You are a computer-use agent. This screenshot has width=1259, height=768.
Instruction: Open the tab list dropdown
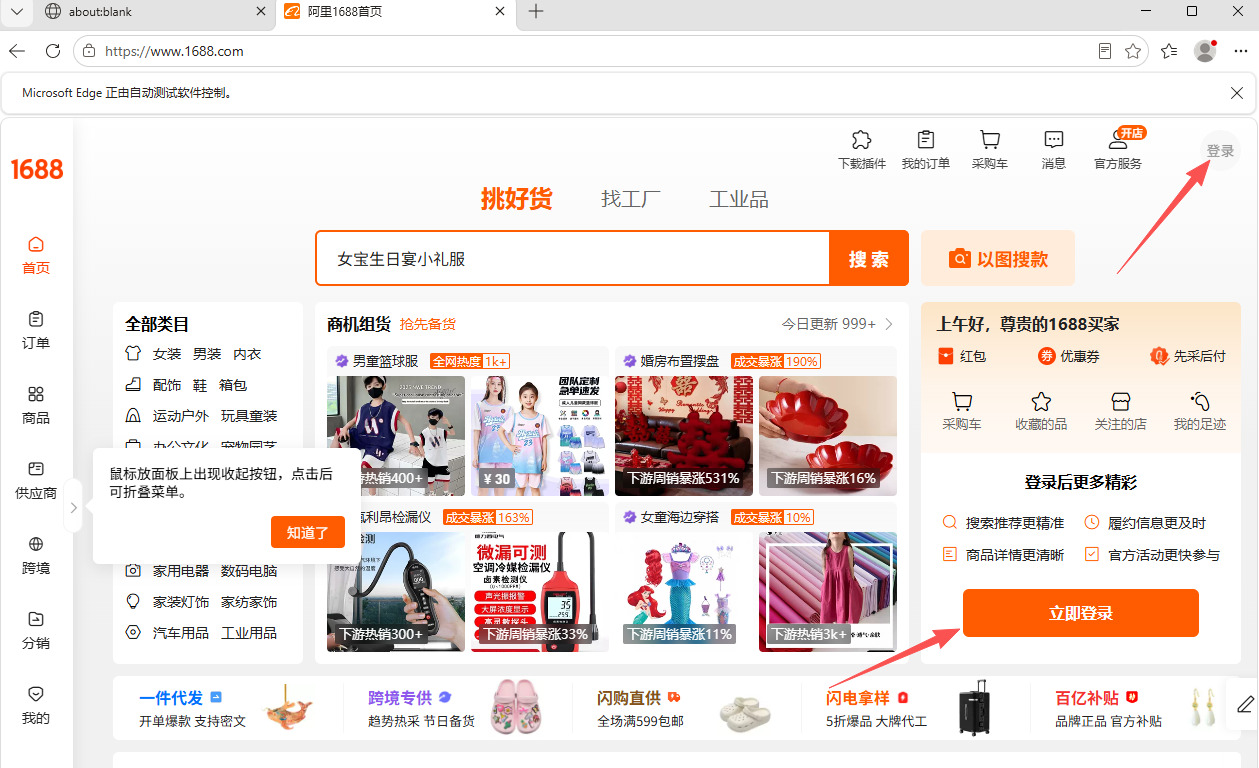[x=15, y=11]
